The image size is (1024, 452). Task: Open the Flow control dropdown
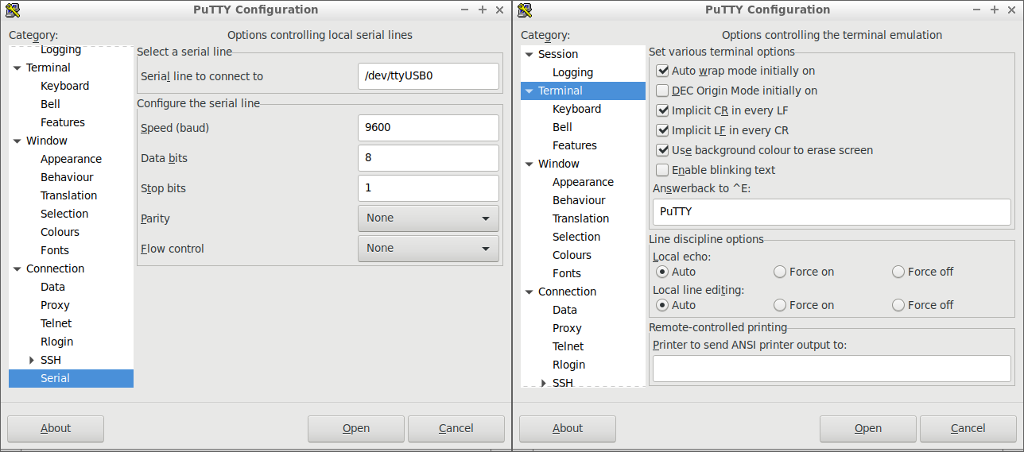point(428,248)
